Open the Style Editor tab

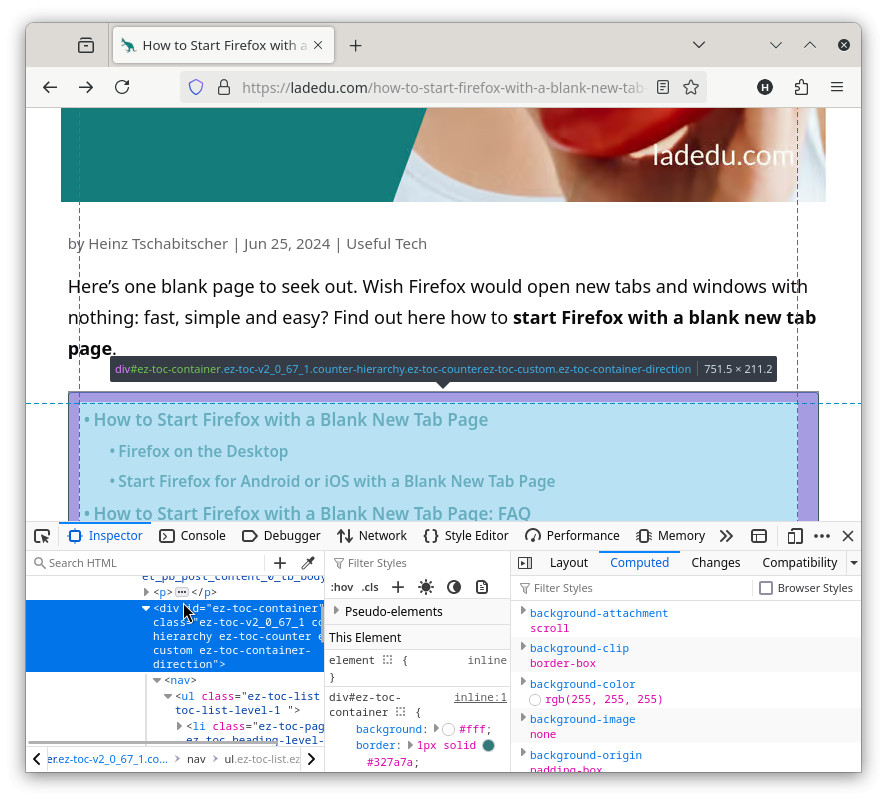pos(466,536)
